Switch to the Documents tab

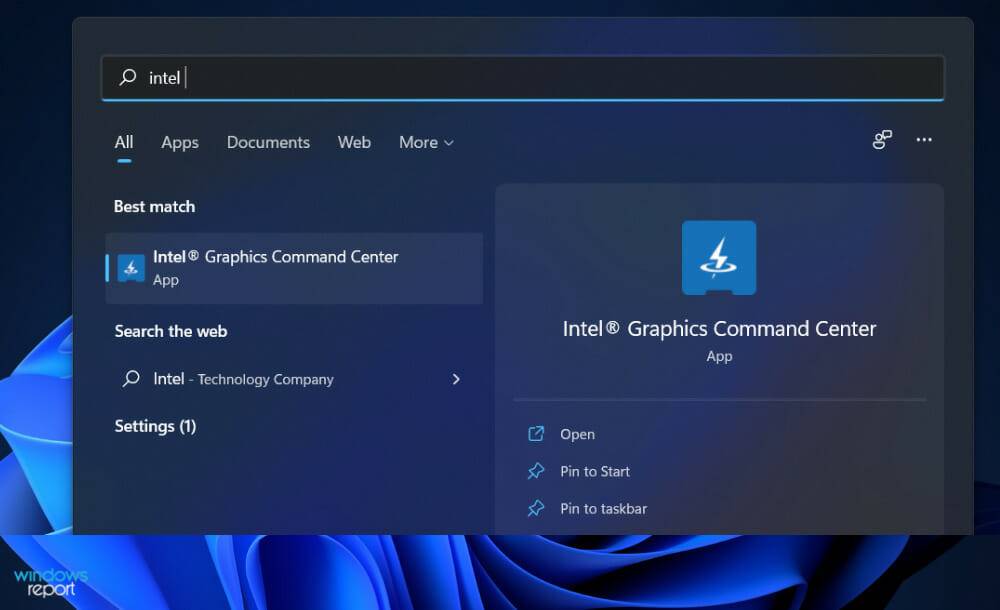point(268,142)
